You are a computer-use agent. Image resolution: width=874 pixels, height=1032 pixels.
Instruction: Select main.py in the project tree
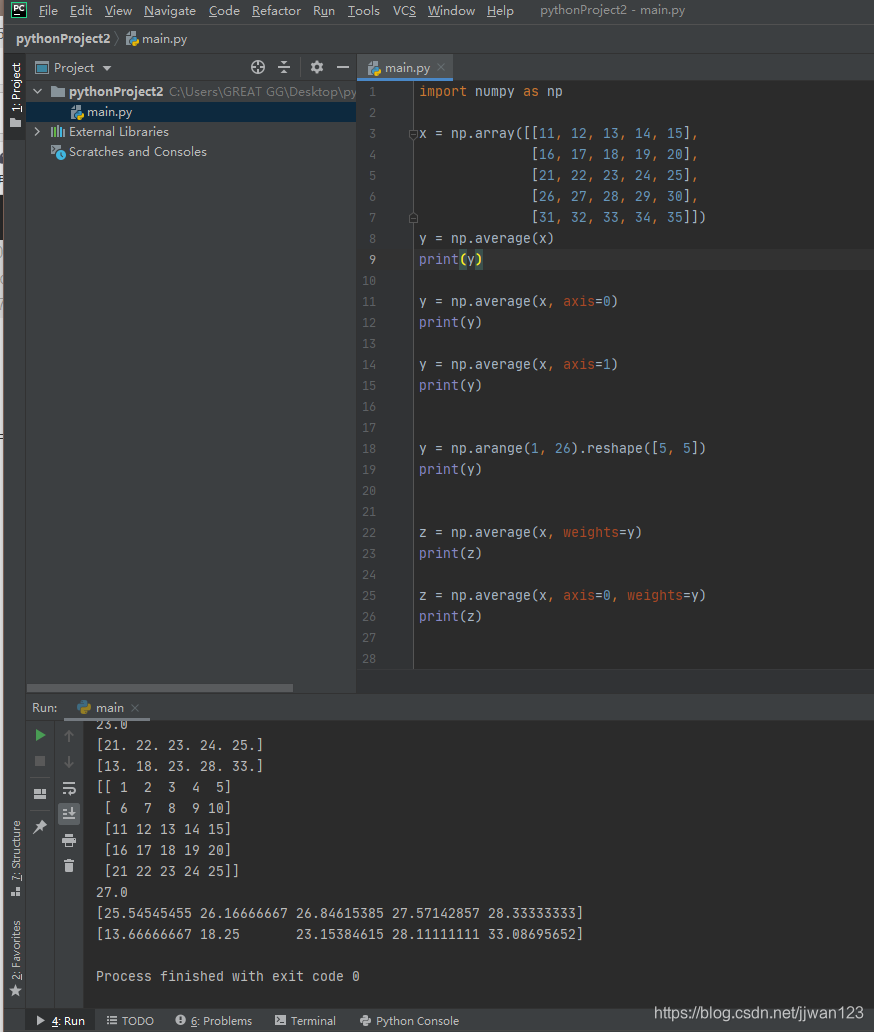191,112
